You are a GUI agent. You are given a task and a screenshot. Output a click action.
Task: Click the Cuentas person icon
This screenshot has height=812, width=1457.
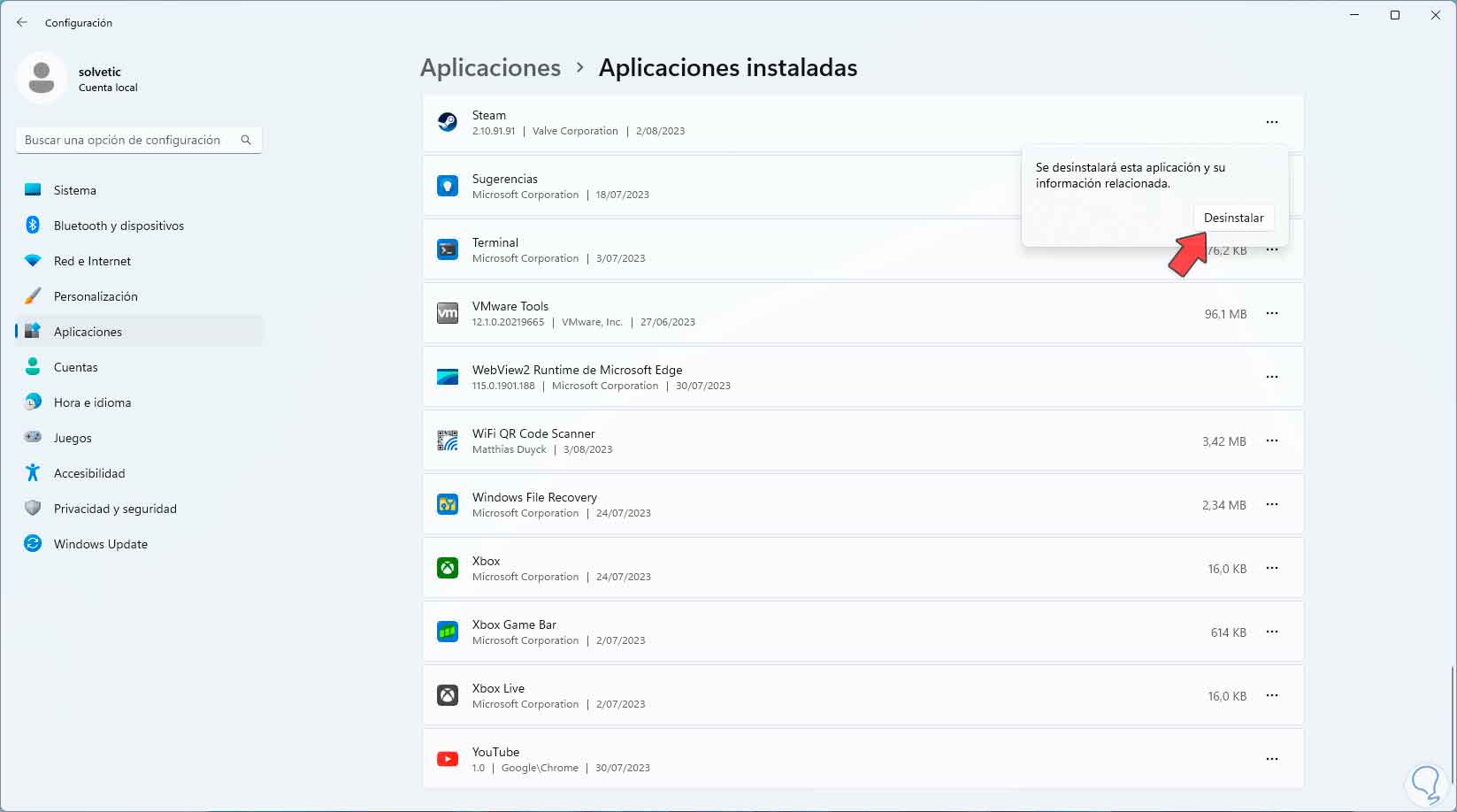coord(33,367)
